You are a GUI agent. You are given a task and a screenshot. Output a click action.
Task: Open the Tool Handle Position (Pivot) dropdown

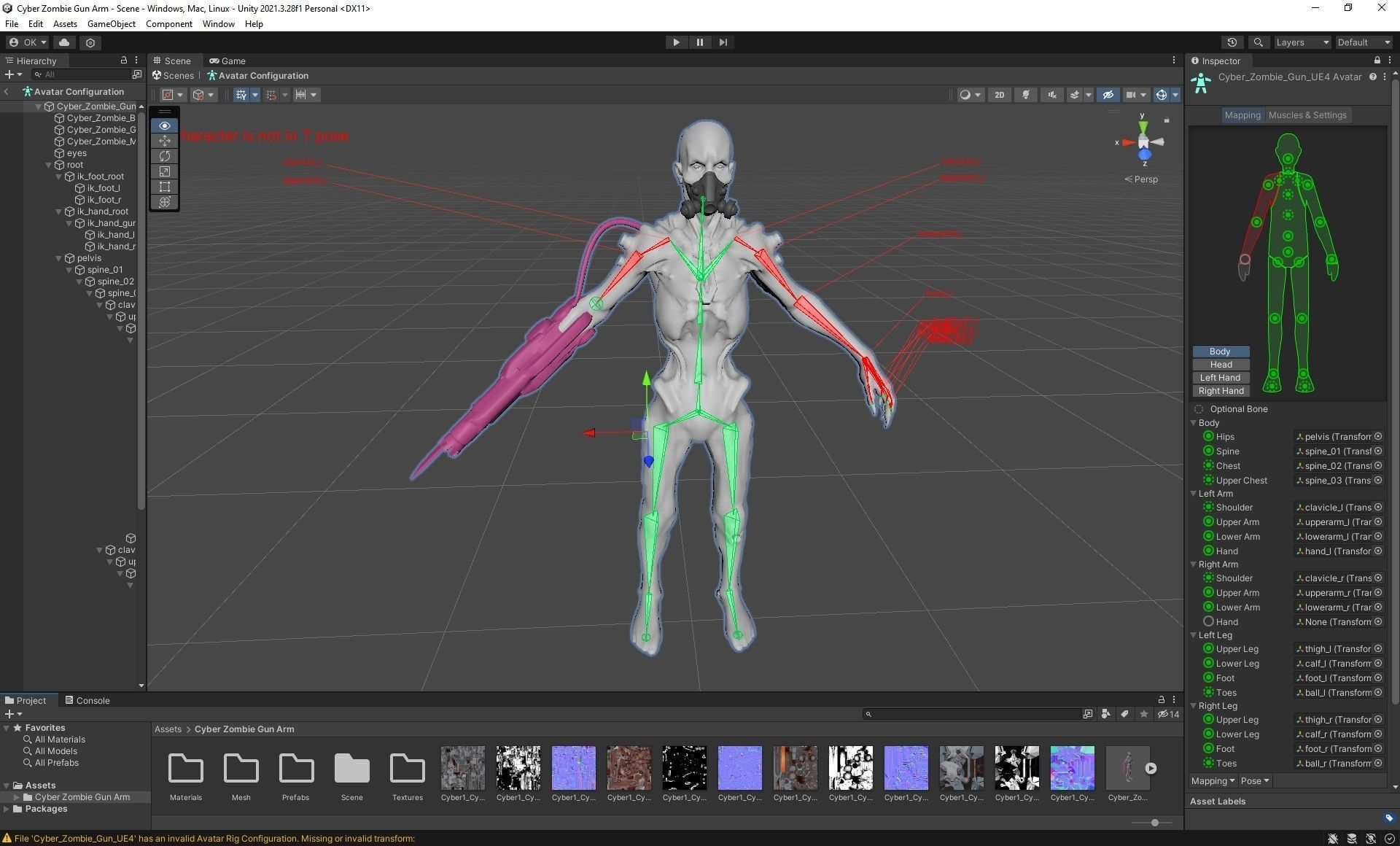click(x=172, y=95)
